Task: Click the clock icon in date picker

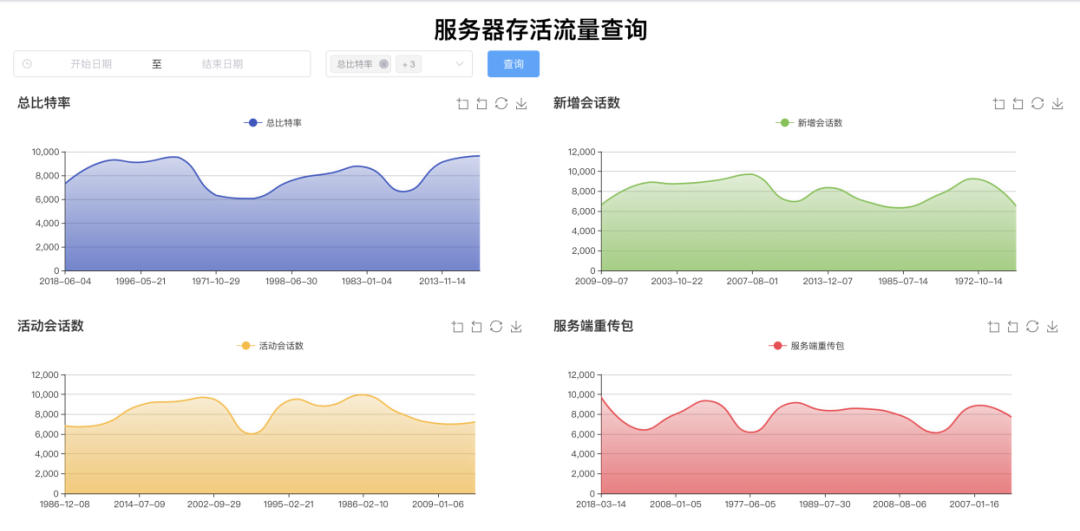Action: tap(27, 64)
